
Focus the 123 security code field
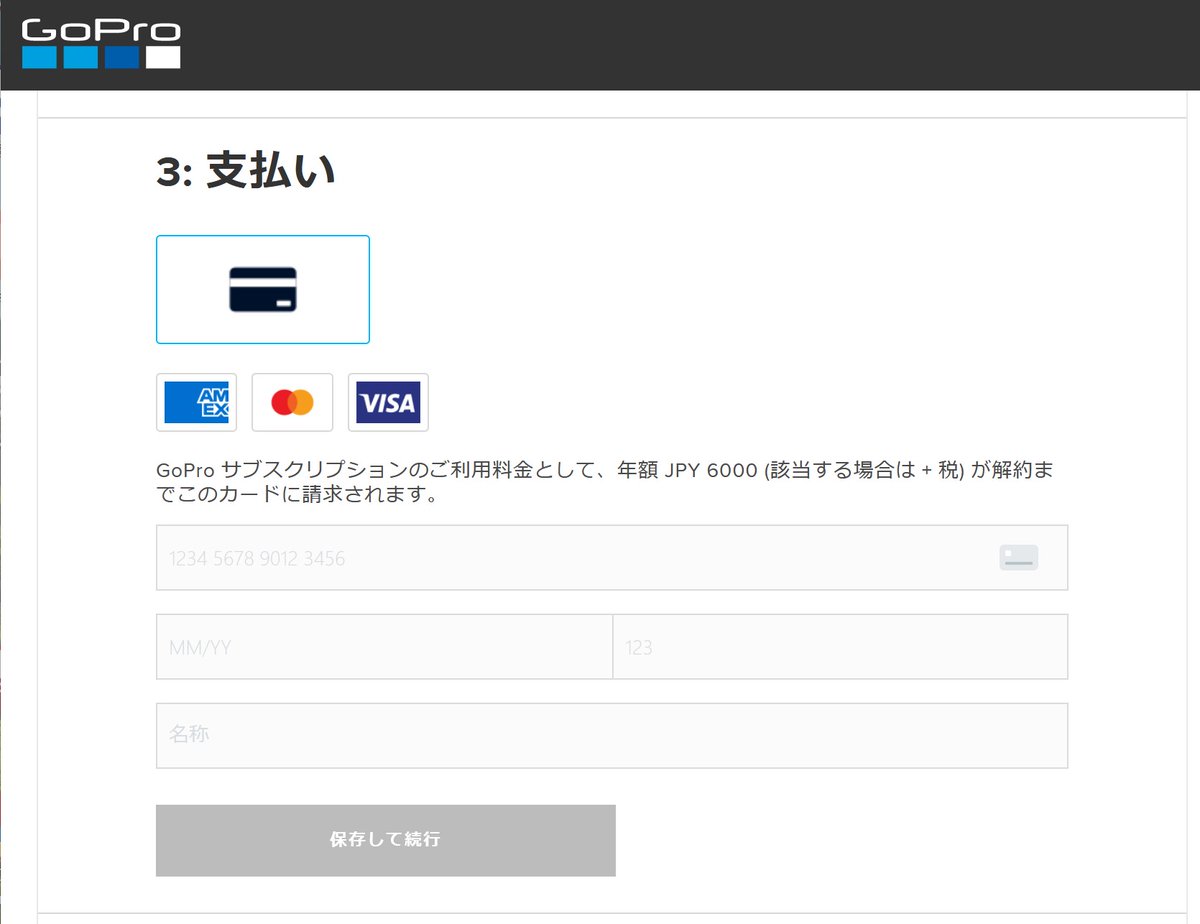coord(840,647)
